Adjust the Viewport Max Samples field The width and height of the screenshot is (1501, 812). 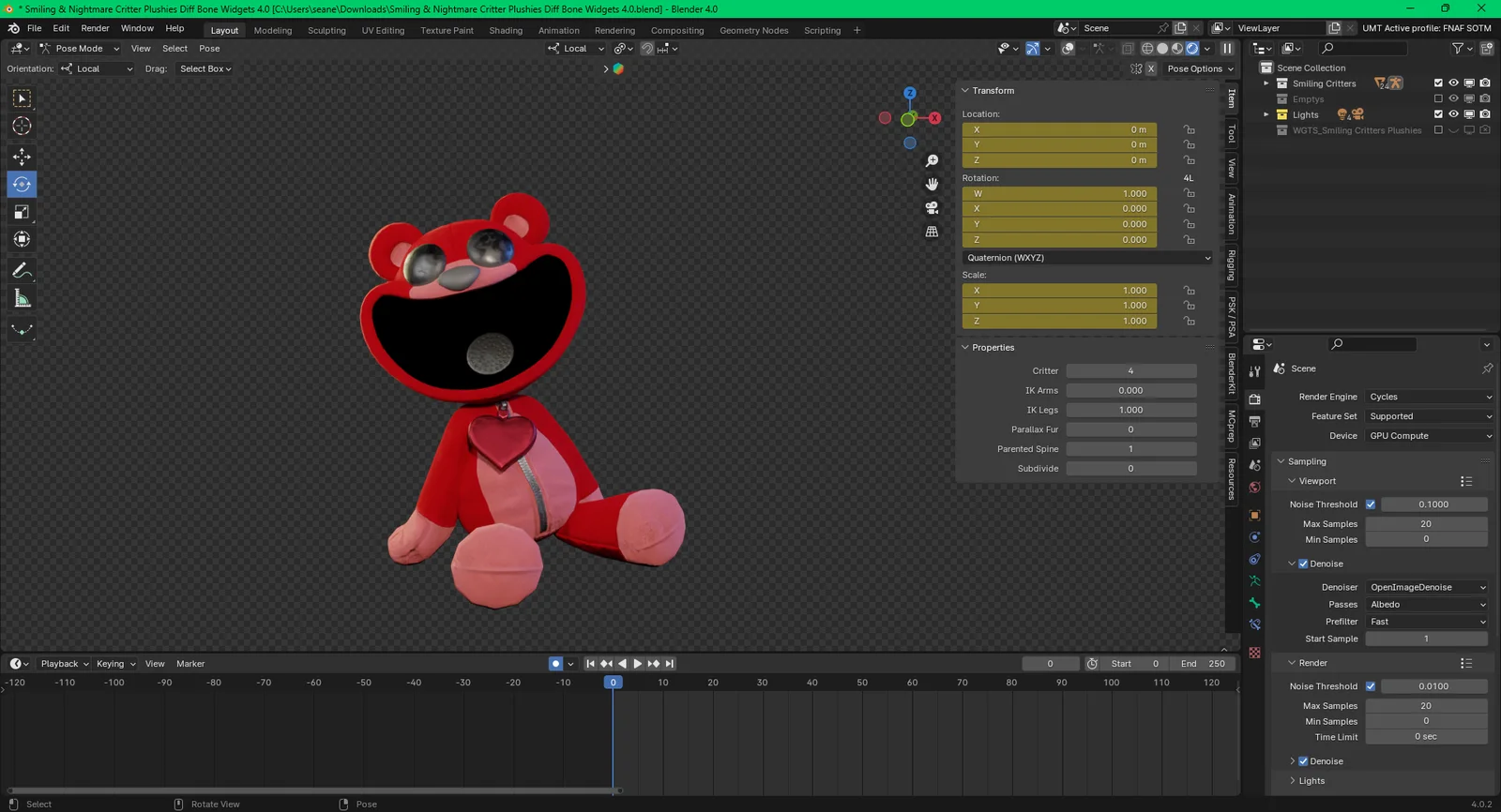tap(1426, 524)
